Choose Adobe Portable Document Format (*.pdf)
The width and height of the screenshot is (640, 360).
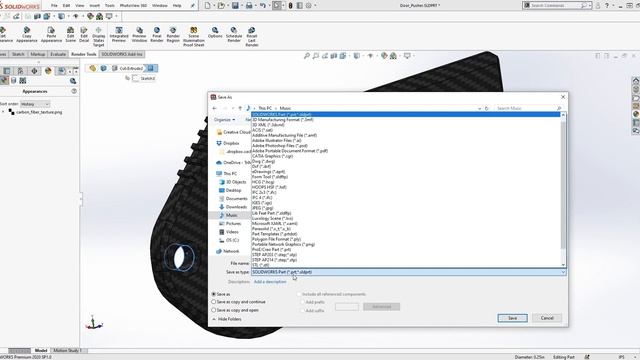[290, 151]
